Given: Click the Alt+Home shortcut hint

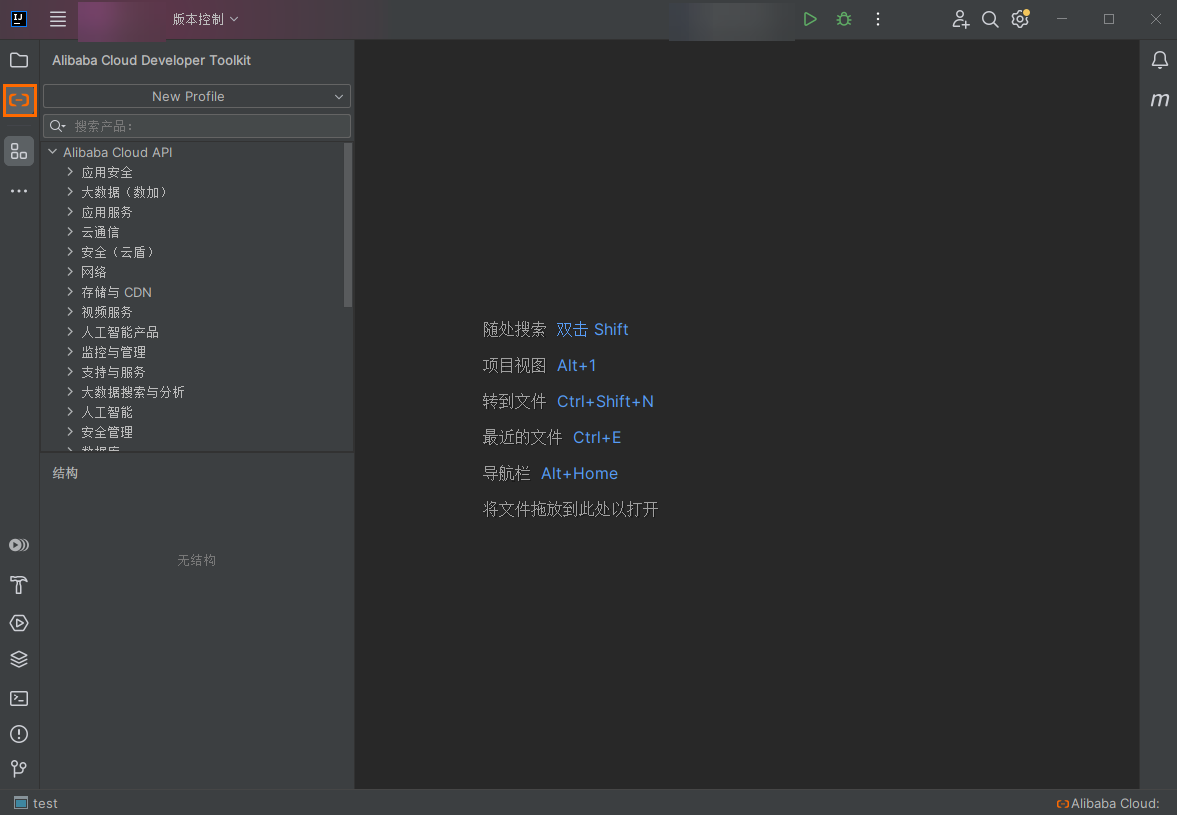Looking at the screenshot, I should [579, 474].
